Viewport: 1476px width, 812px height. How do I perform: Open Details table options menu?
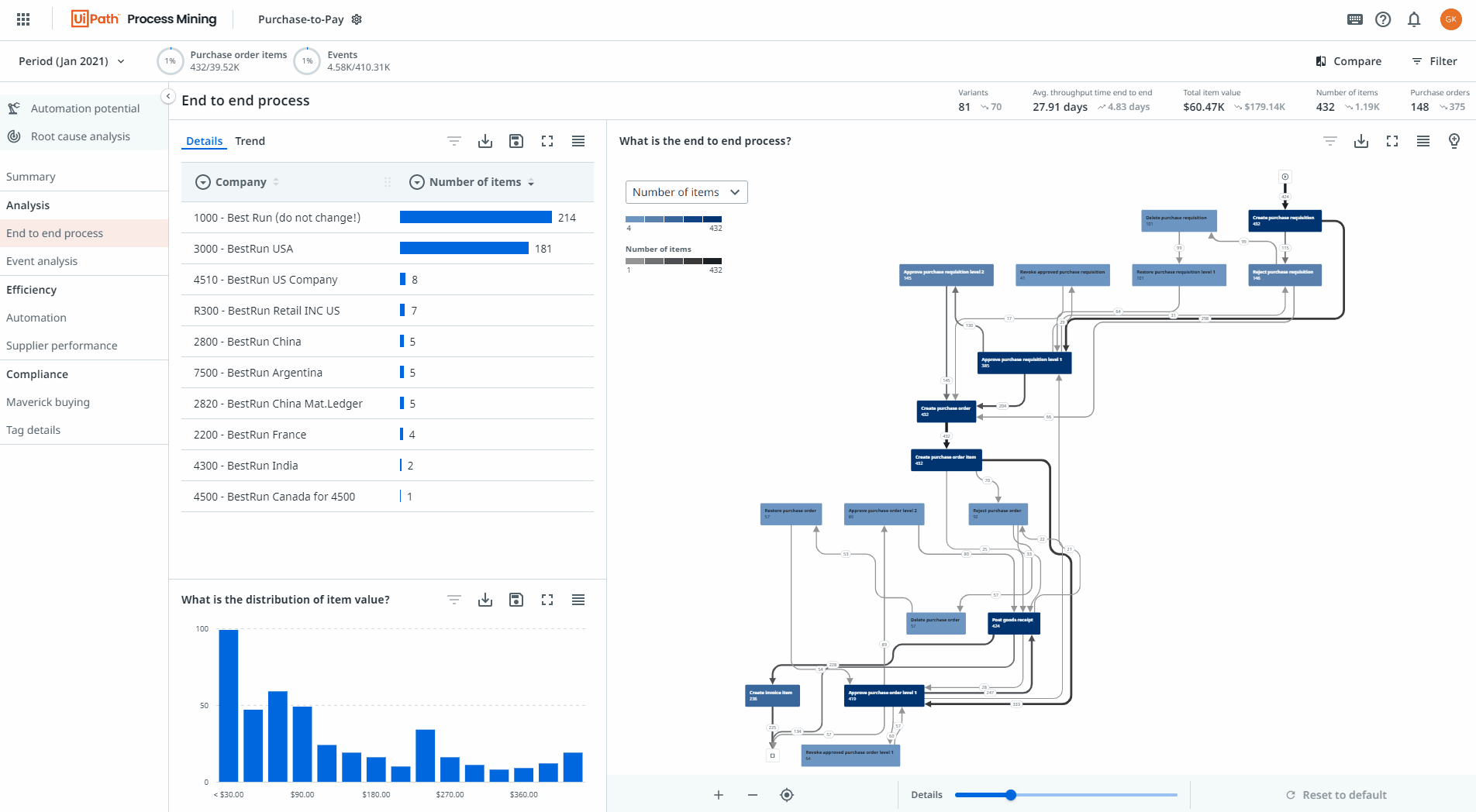pos(578,141)
